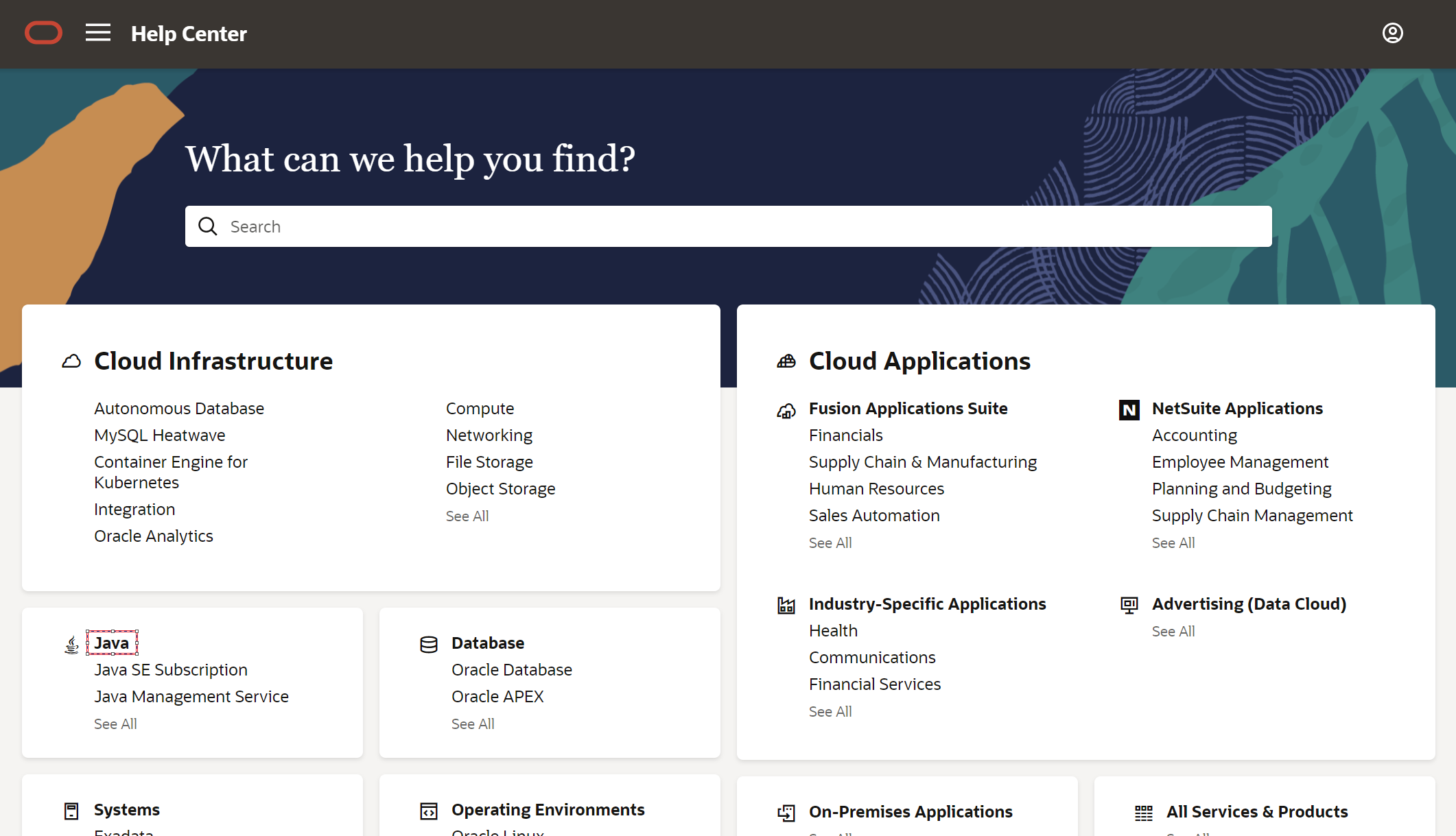Open the user profile icon
This screenshot has height=836, width=1456.
pos(1392,33)
